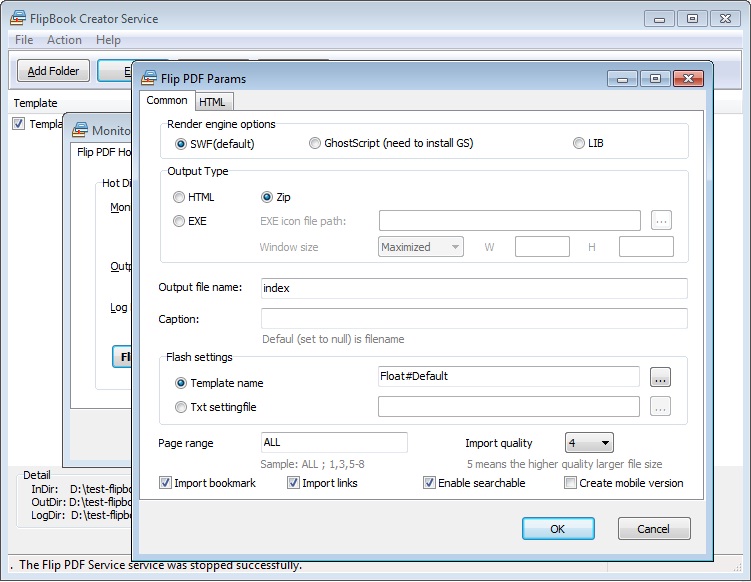Open the Window size Maximized dropdown
The height and width of the screenshot is (582, 751).
point(421,247)
